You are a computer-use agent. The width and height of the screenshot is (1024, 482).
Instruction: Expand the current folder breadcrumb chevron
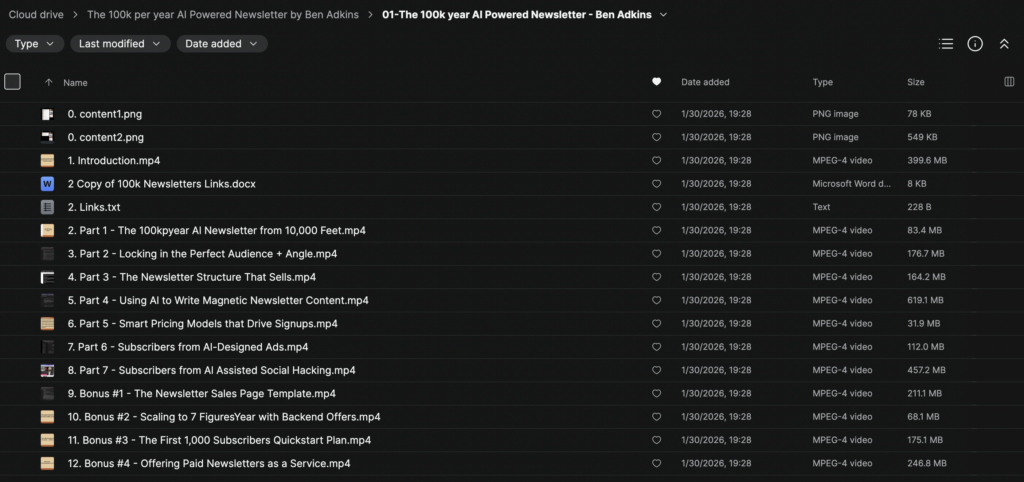(x=663, y=15)
